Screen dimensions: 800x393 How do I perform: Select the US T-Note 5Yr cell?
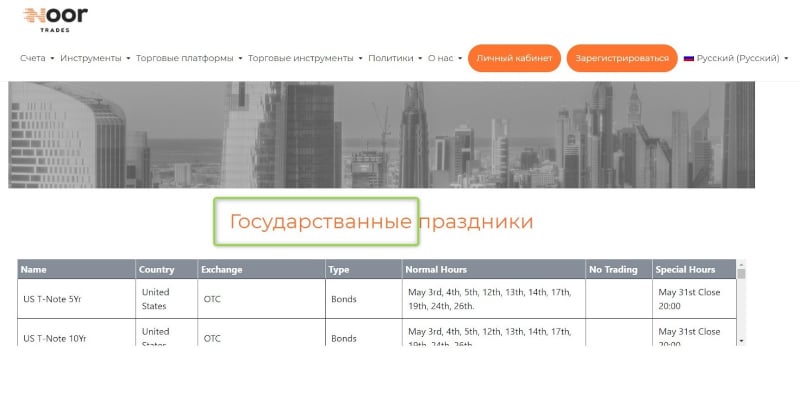[77, 299]
